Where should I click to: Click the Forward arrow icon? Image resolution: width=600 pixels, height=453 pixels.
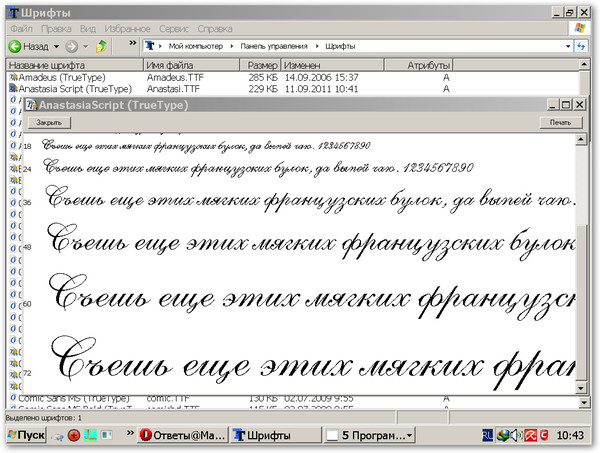(73, 46)
